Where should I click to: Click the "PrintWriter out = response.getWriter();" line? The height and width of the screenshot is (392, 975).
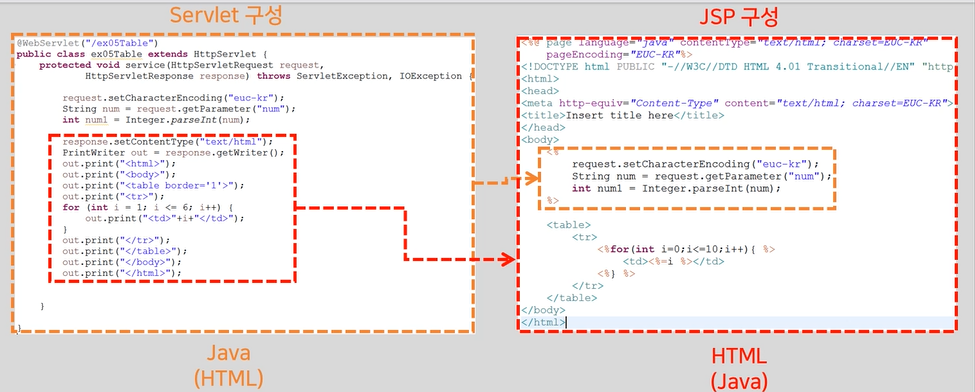coord(173,152)
